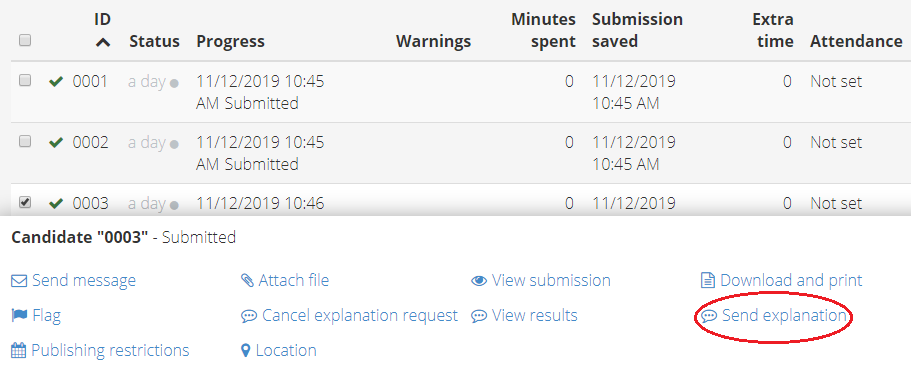The image size is (912, 376).
Task: Select the candidate 0002 row ID
Action: tap(90, 142)
